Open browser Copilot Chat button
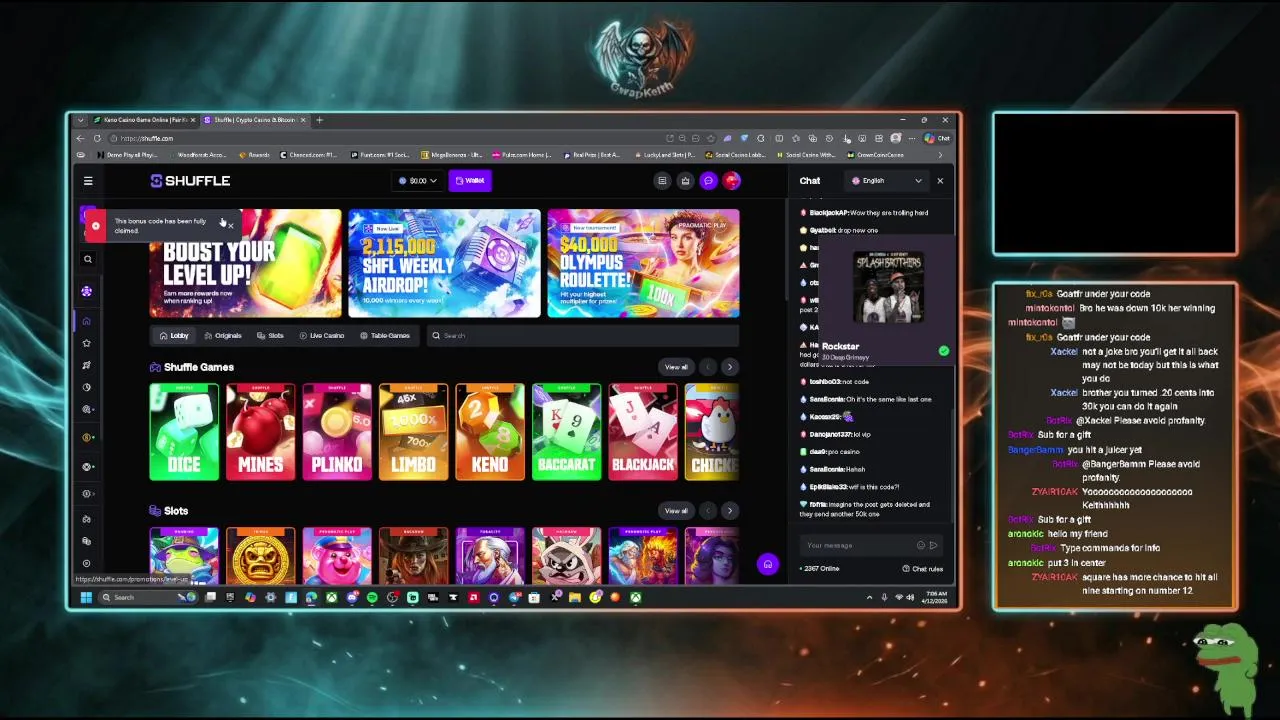Image resolution: width=1280 pixels, height=720 pixels. pyautogui.click(x=937, y=138)
